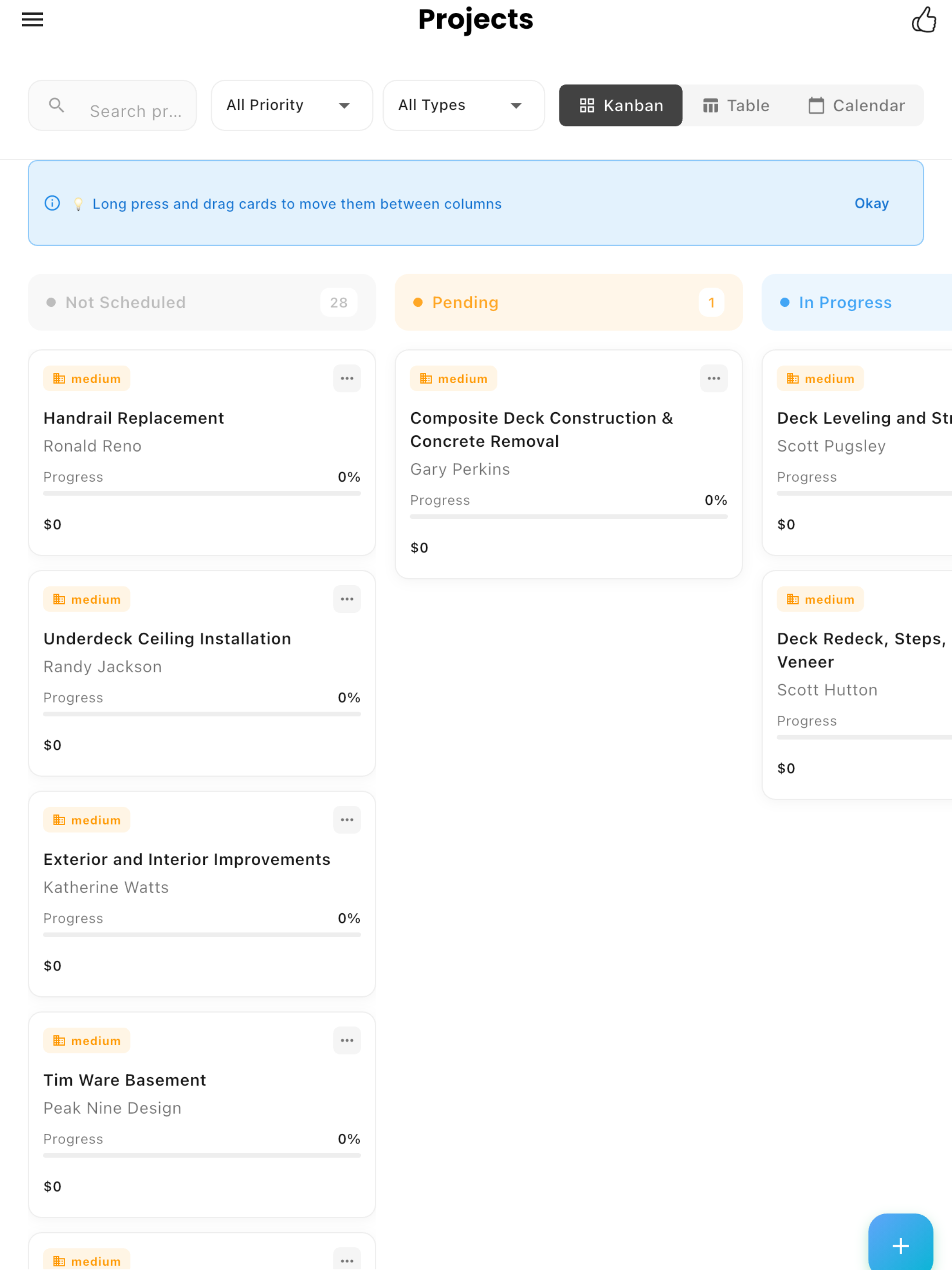Switch to Calendar view

[857, 105]
